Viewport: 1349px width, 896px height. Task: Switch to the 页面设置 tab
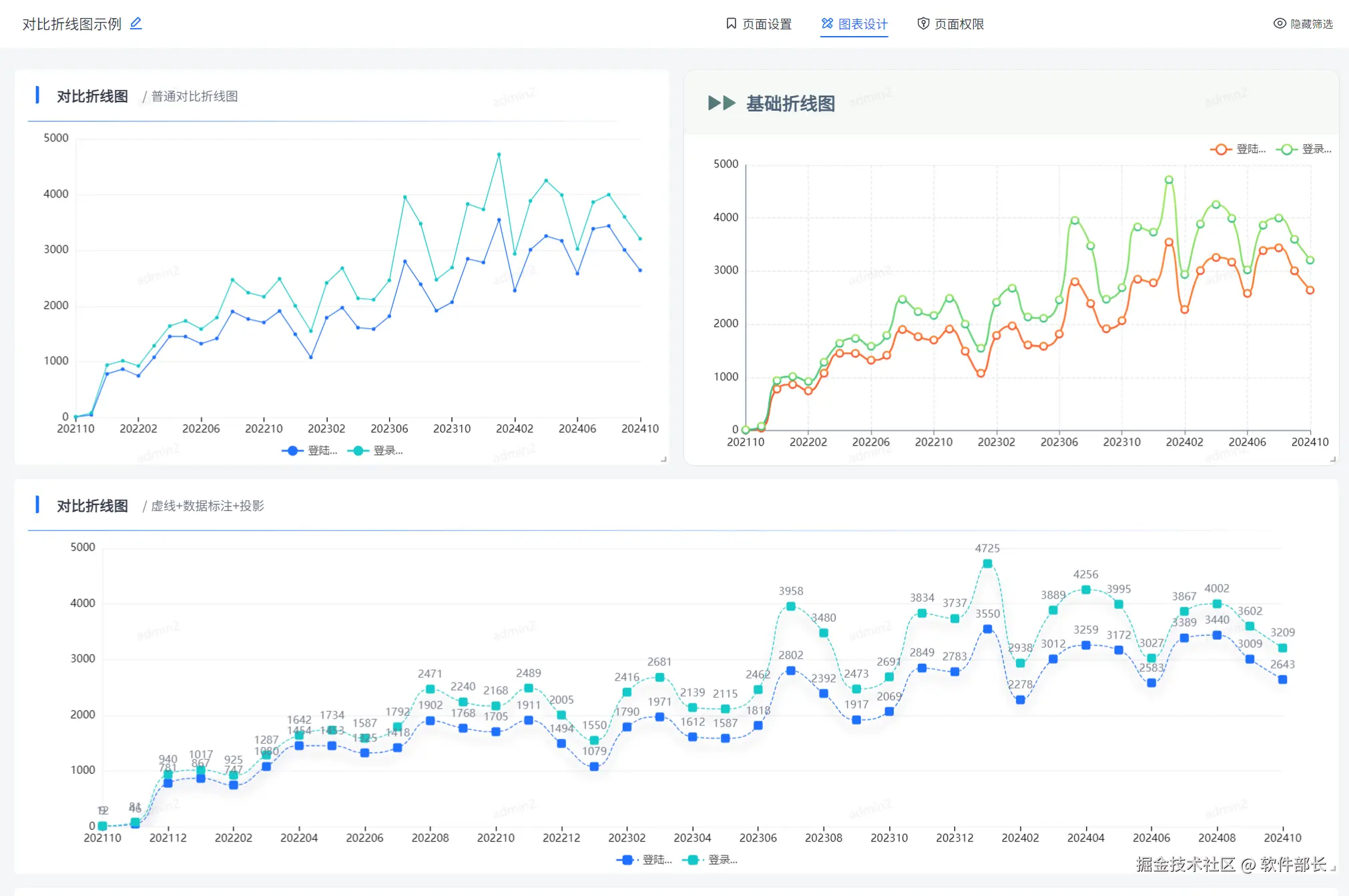click(x=758, y=24)
